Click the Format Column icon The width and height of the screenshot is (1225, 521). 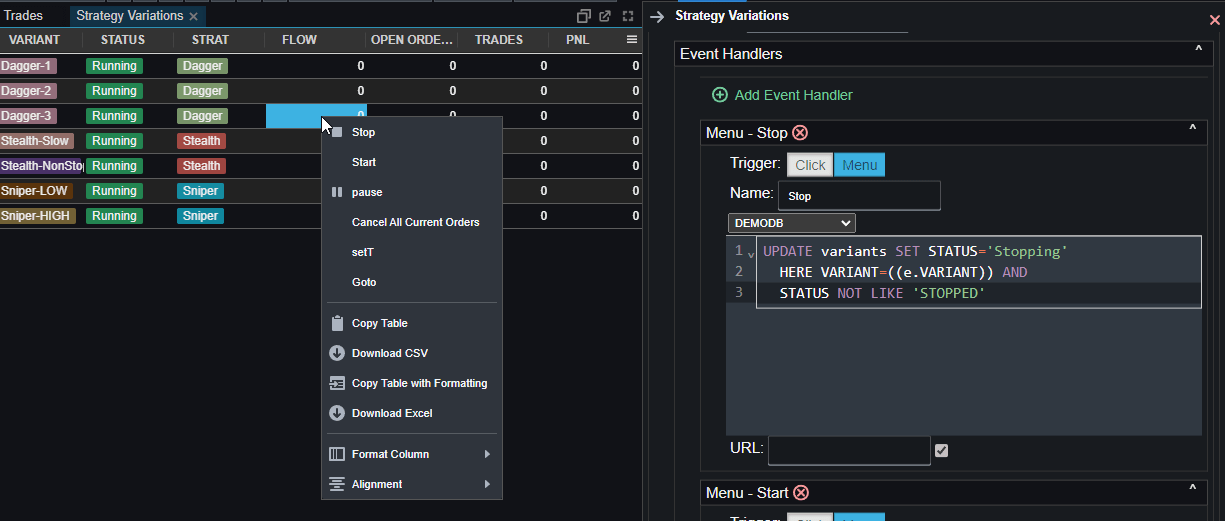tap(337, 454)
